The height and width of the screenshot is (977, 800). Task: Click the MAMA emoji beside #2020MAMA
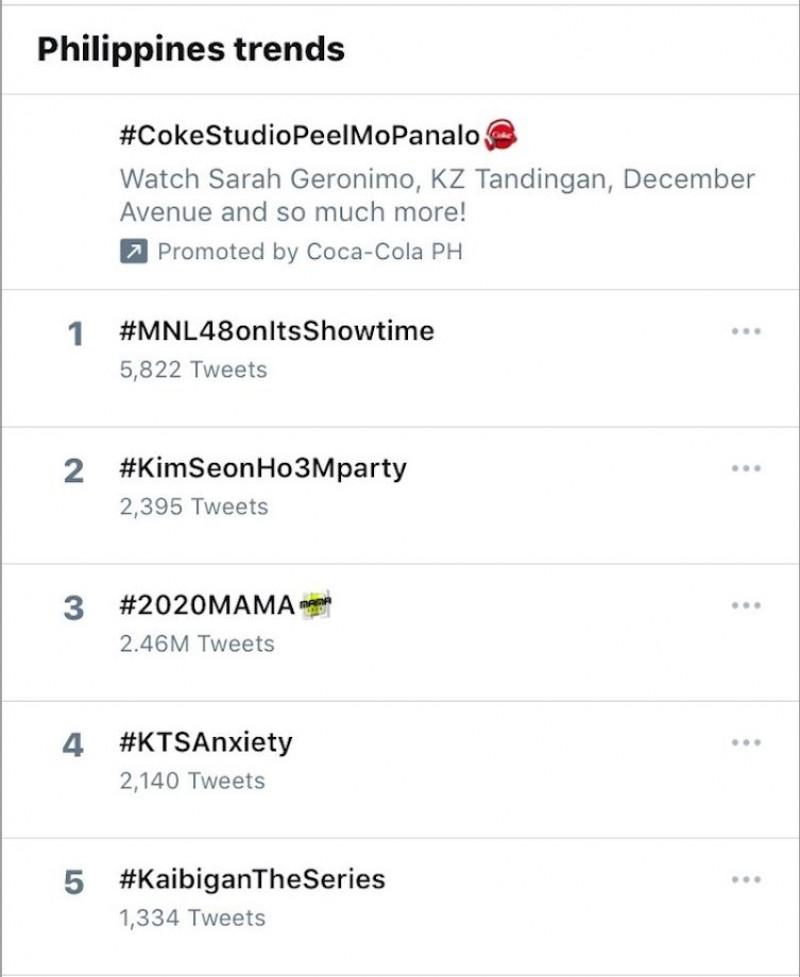coord(316,605)
